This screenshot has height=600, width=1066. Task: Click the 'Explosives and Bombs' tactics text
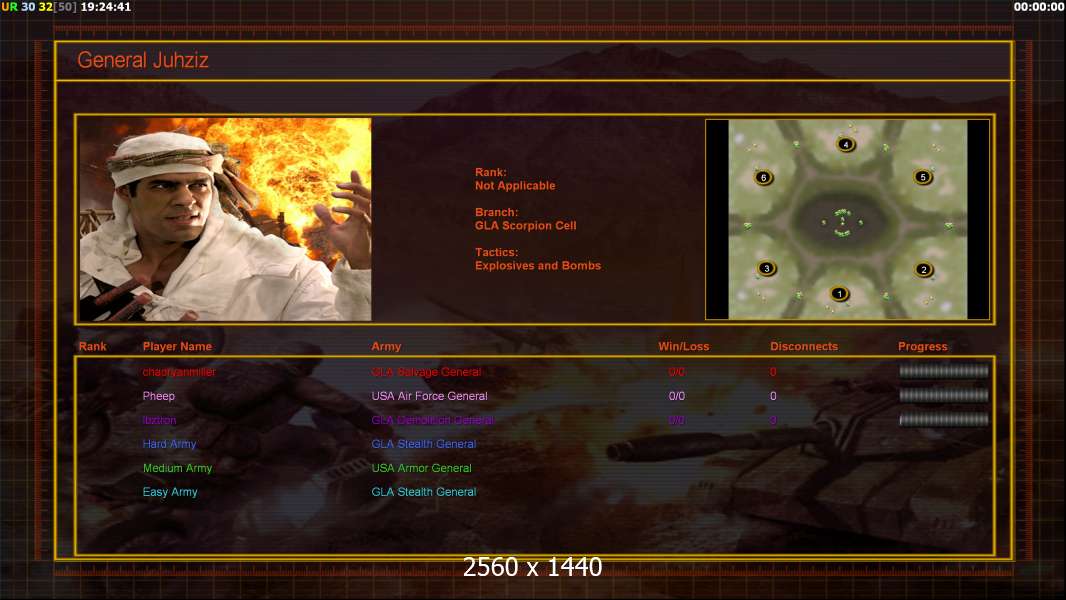[538, 266]
